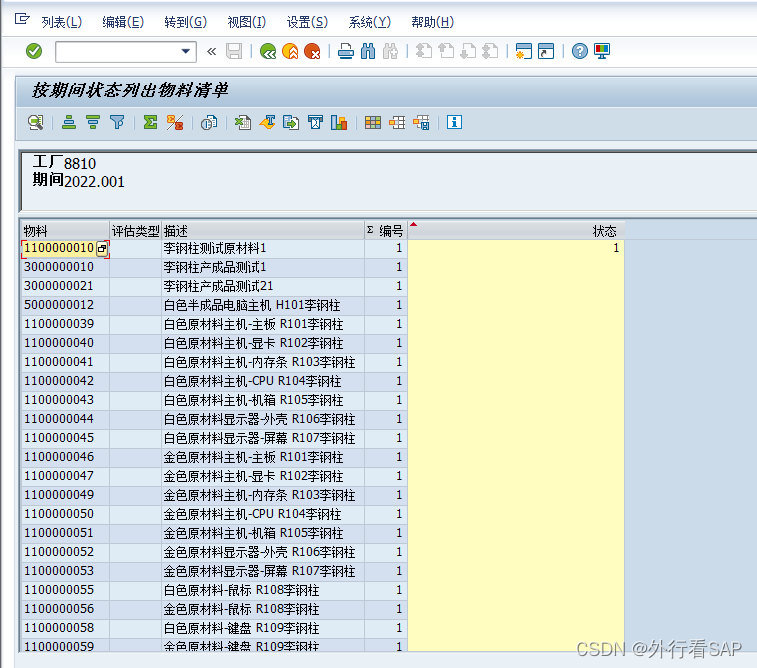The height and width of the screenshot is (668, 757).
Task: Click the 物料 column header
Action: [65, 231]
